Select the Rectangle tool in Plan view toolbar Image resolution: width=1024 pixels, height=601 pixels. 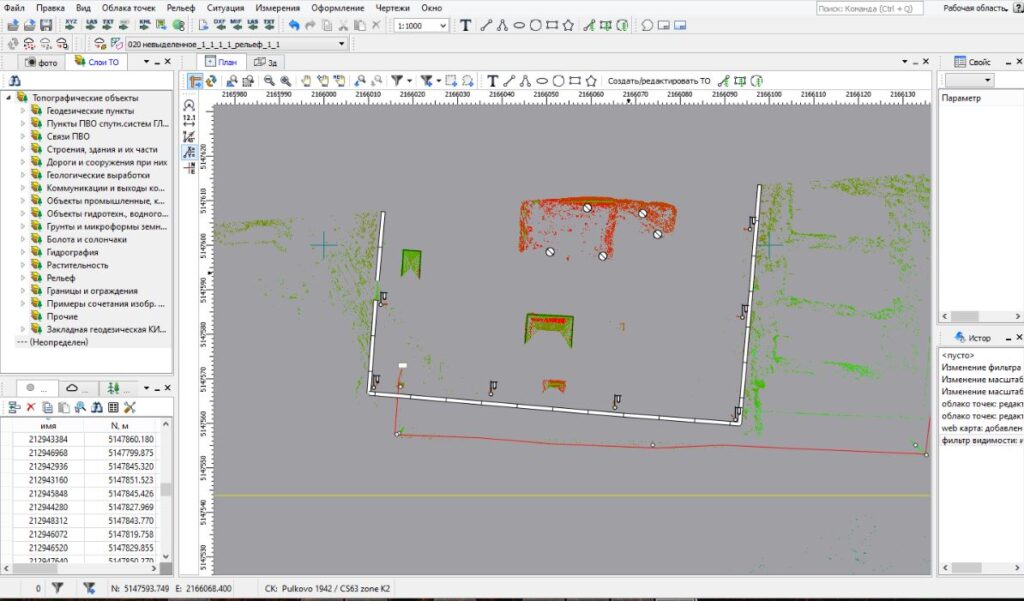(x=575, y=81)
